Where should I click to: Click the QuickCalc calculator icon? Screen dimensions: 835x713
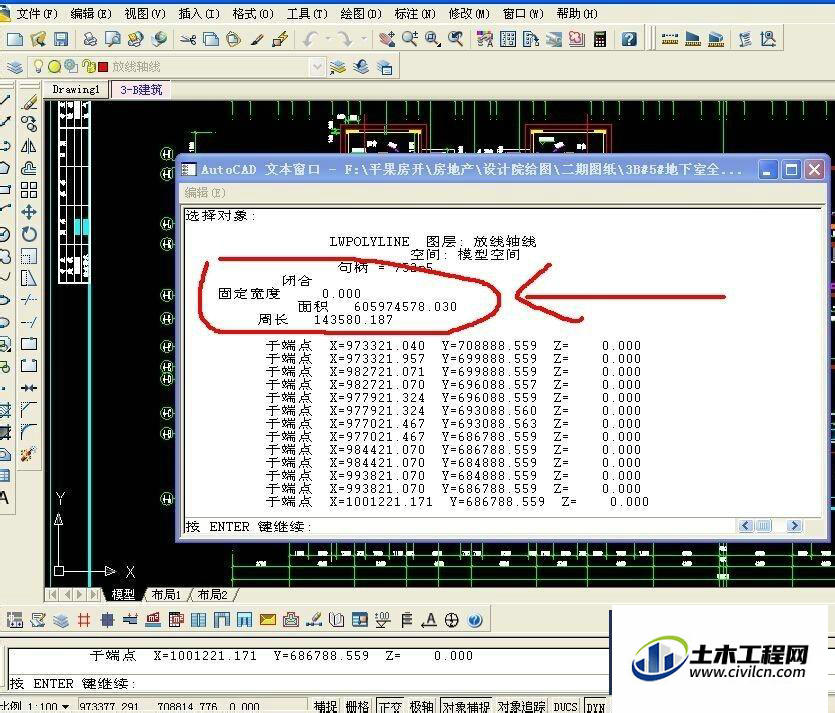600,39
